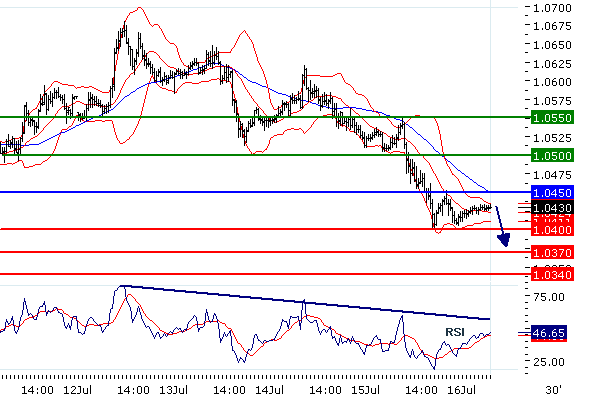Viewport: 590px width, 400px height.
Task: Click the 30' timeframe label
Action: tap(553, 390)
